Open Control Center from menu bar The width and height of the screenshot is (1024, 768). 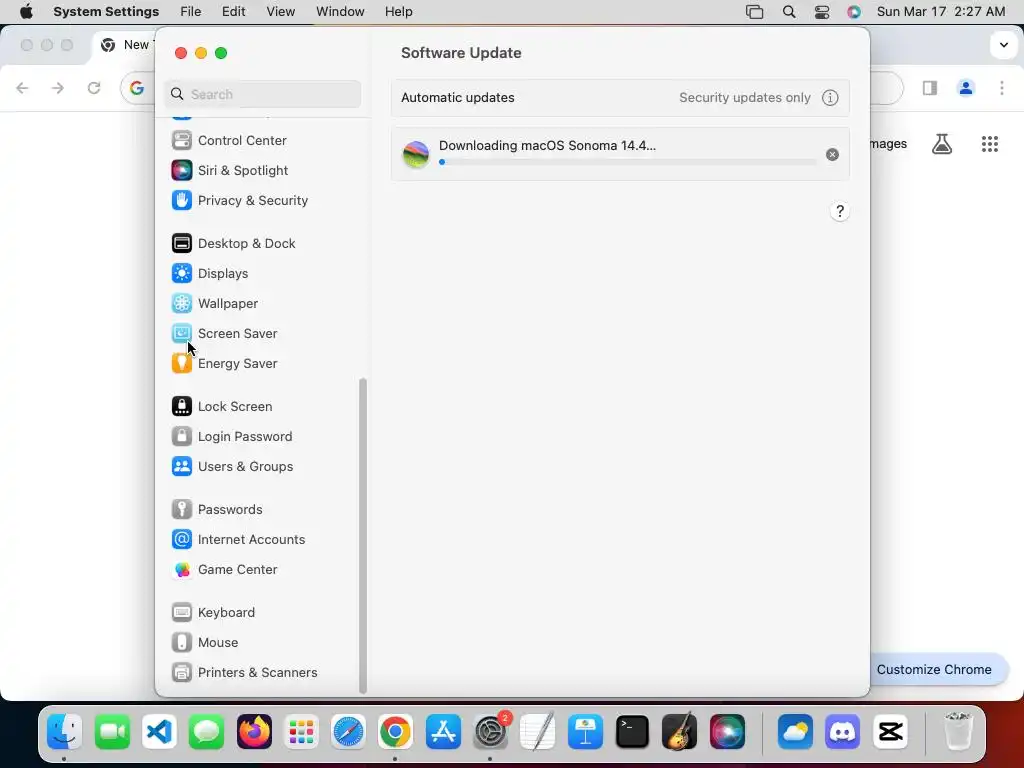pyautogui.click(x=822, y=12)
